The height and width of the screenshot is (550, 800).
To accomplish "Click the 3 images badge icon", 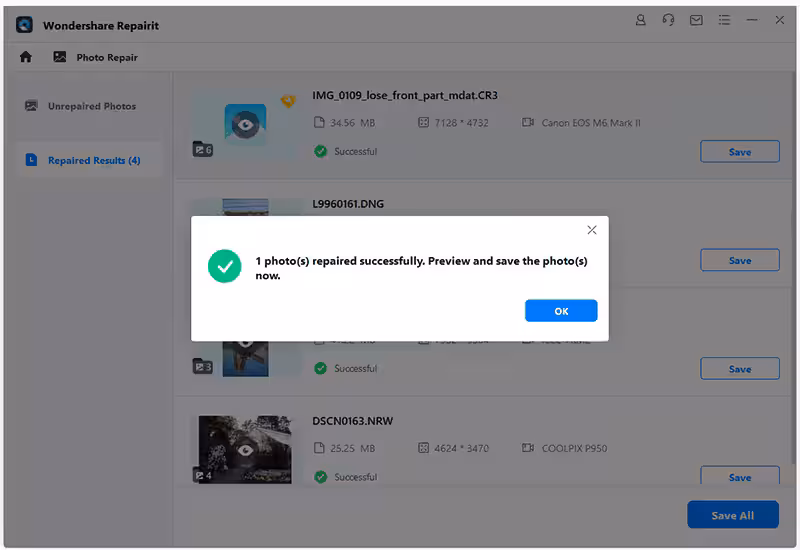I will pos(203,366).
